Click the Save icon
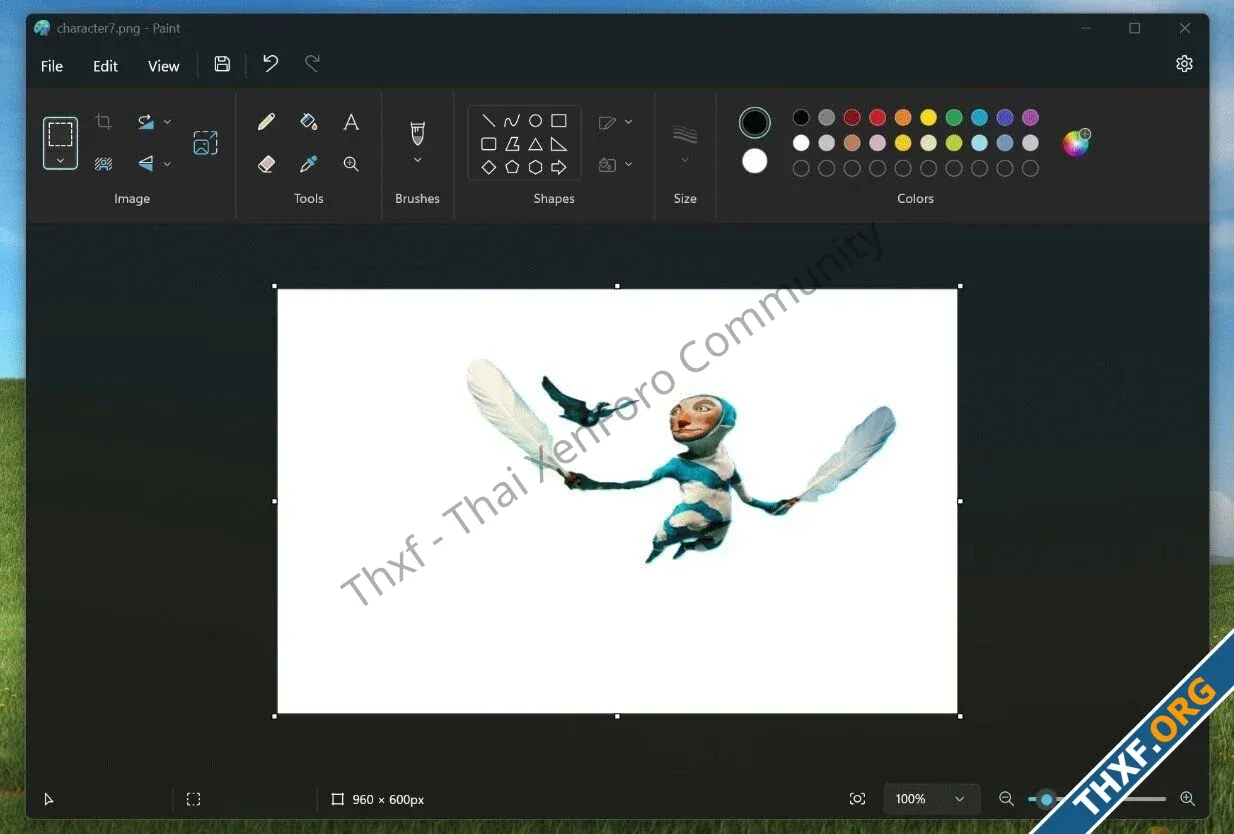Image resolution: width=1234 pixels, height=834 pixels. tap(222, 64)
